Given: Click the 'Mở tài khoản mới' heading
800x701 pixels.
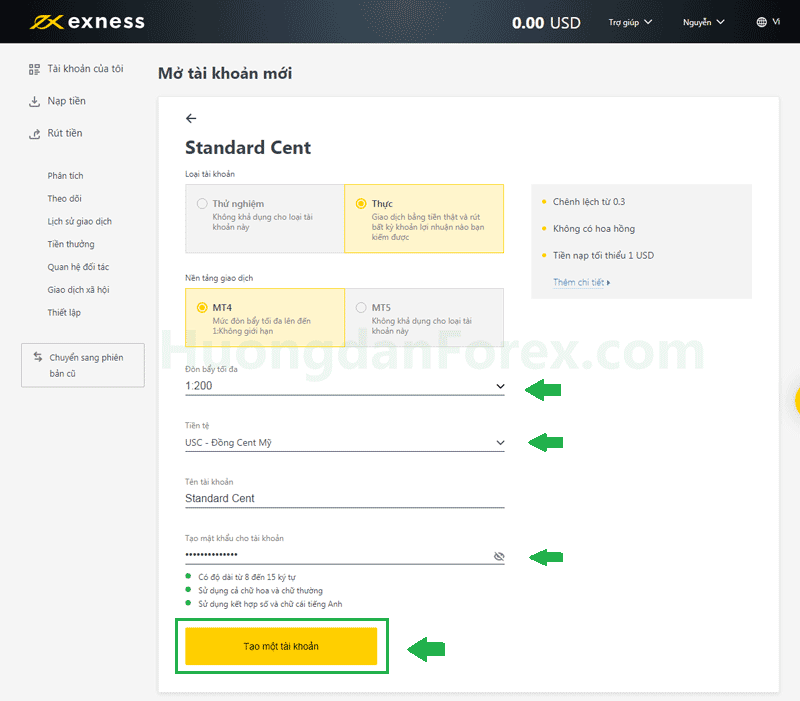Looking at the screenshot, I should coord(225,73).
